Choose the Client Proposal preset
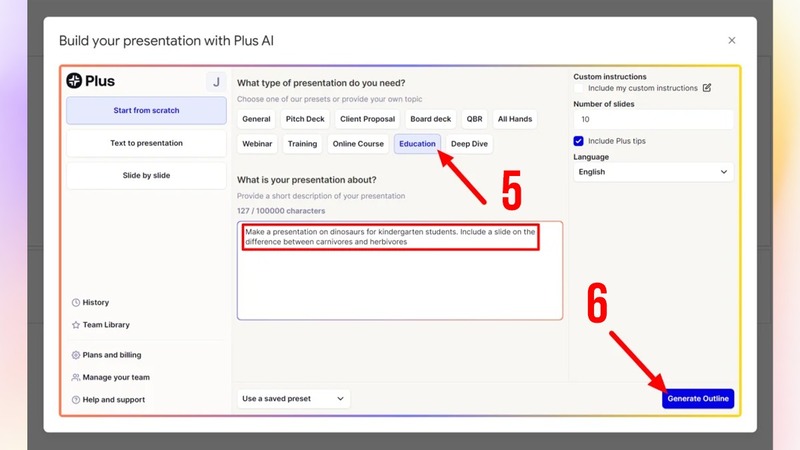The image size is (800, 450). (x=367, y=119)
